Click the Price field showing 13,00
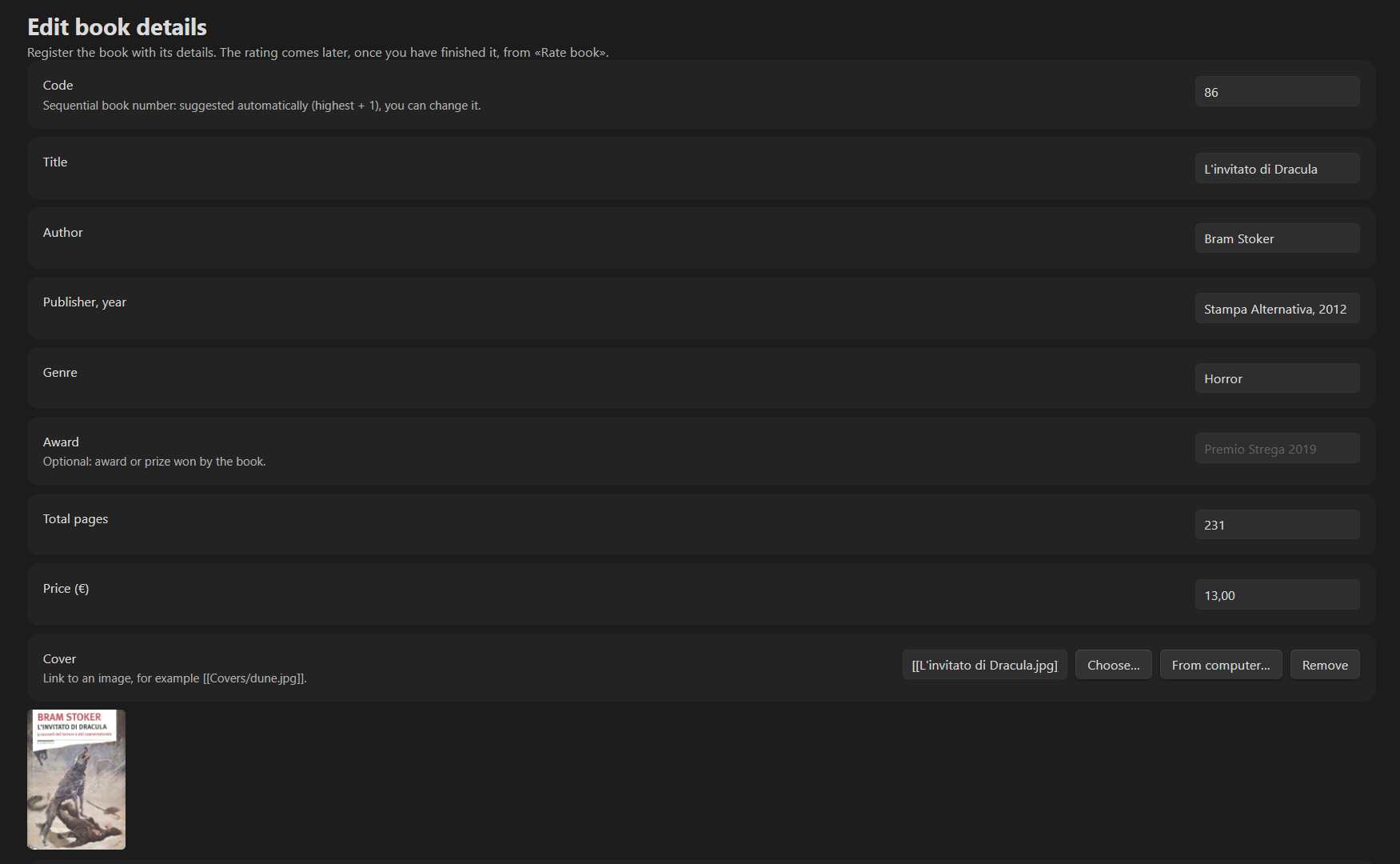1400x864 pixels. coord(1277,595)
